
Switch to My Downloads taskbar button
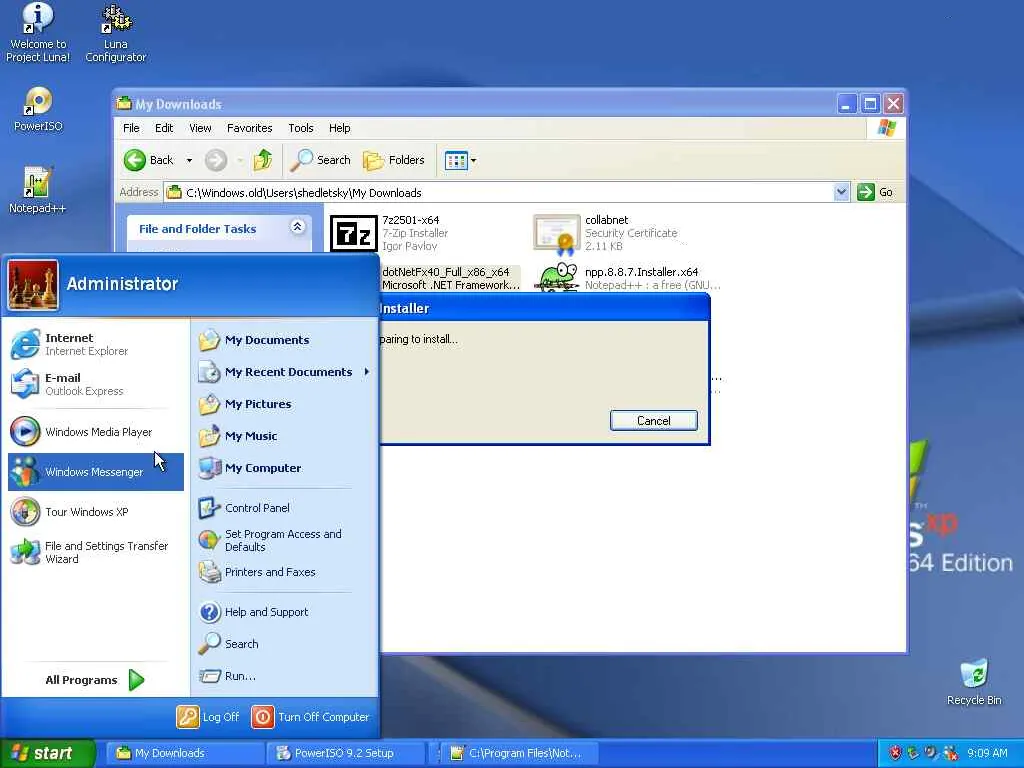pos(185,753)
